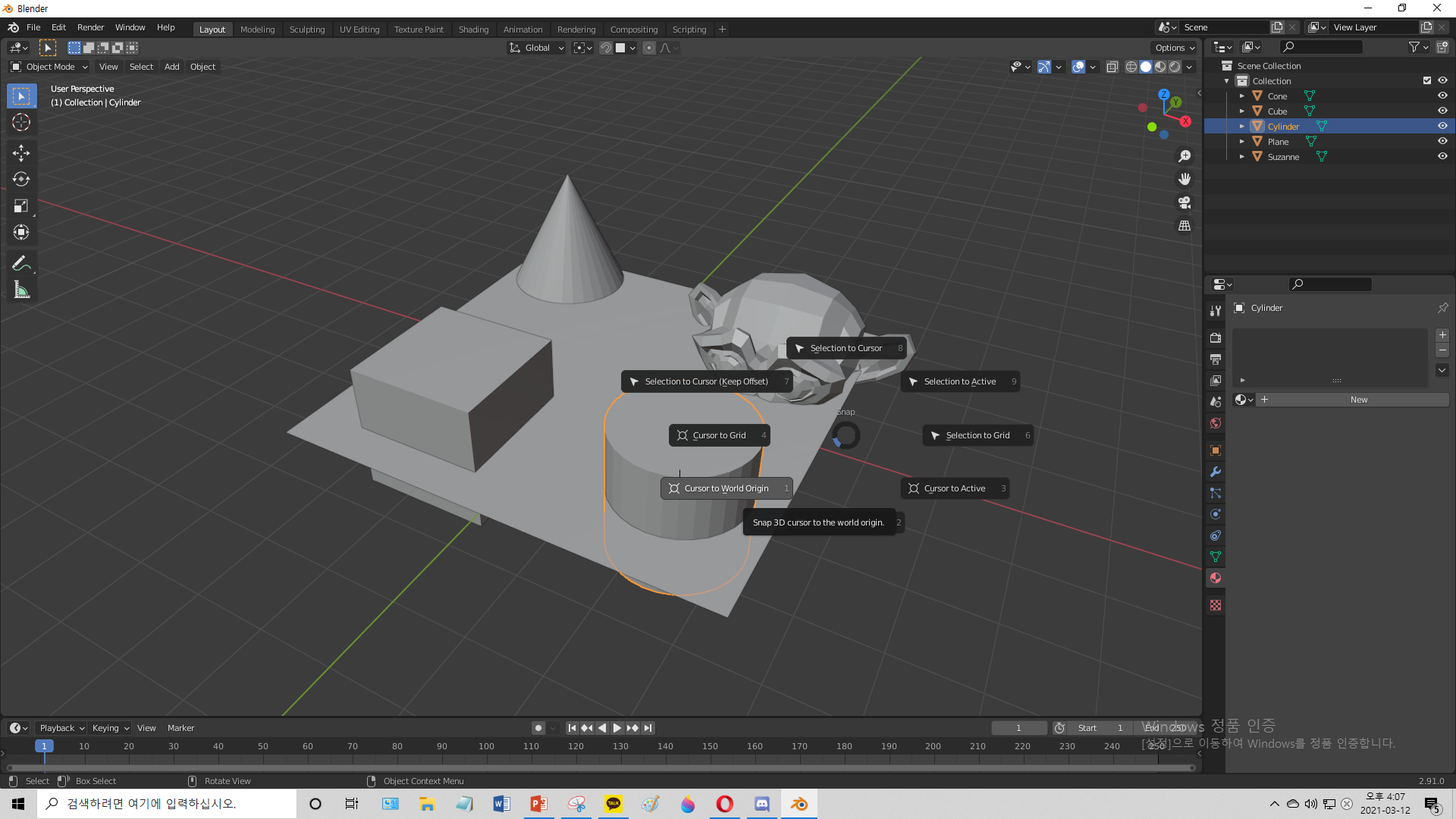Select the 3D Cursor tool

(x=21, y=122)
